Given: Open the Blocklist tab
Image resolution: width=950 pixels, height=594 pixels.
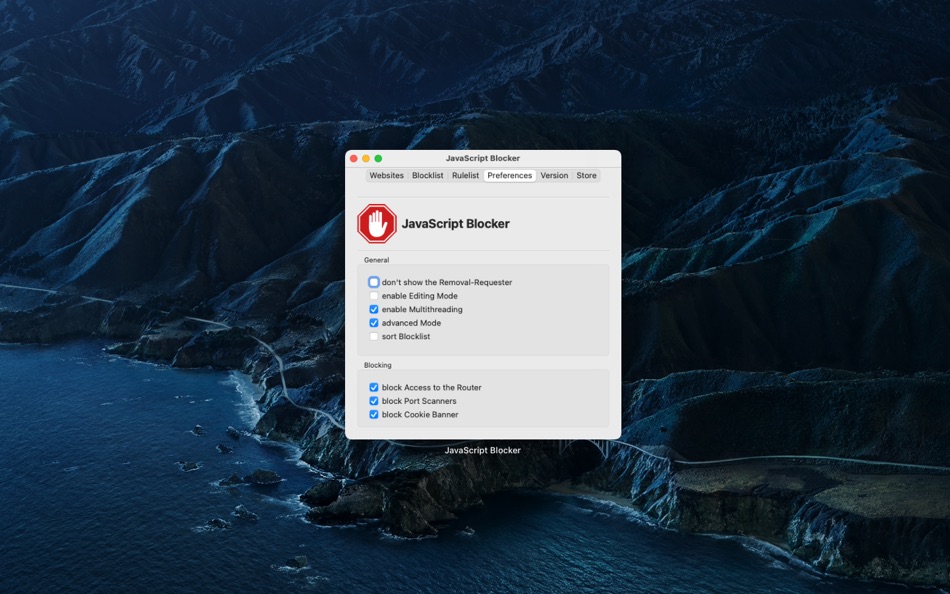Looking at the screenshot, I should 428,175.
